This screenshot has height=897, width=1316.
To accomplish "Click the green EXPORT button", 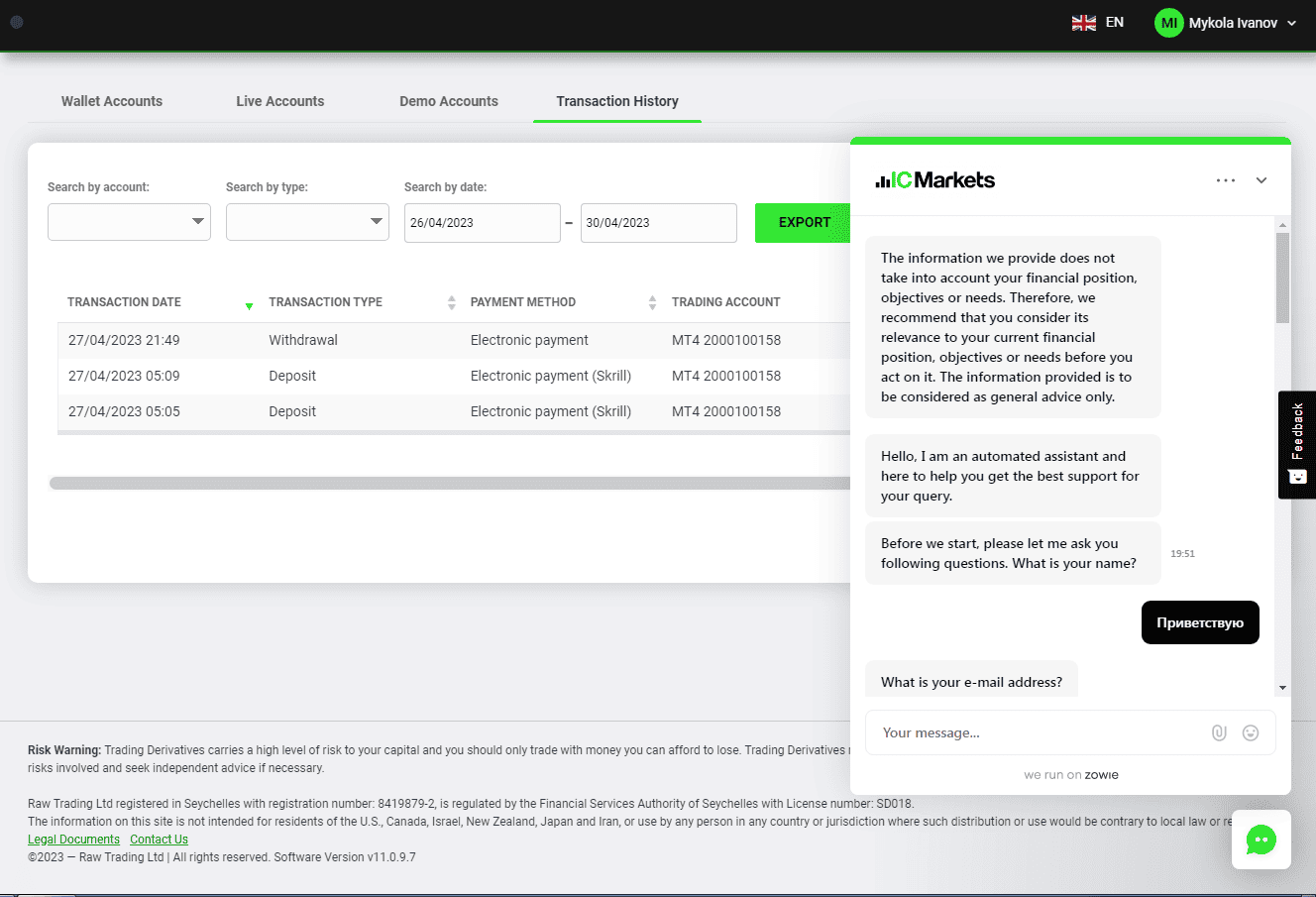I will pos(804,223).
